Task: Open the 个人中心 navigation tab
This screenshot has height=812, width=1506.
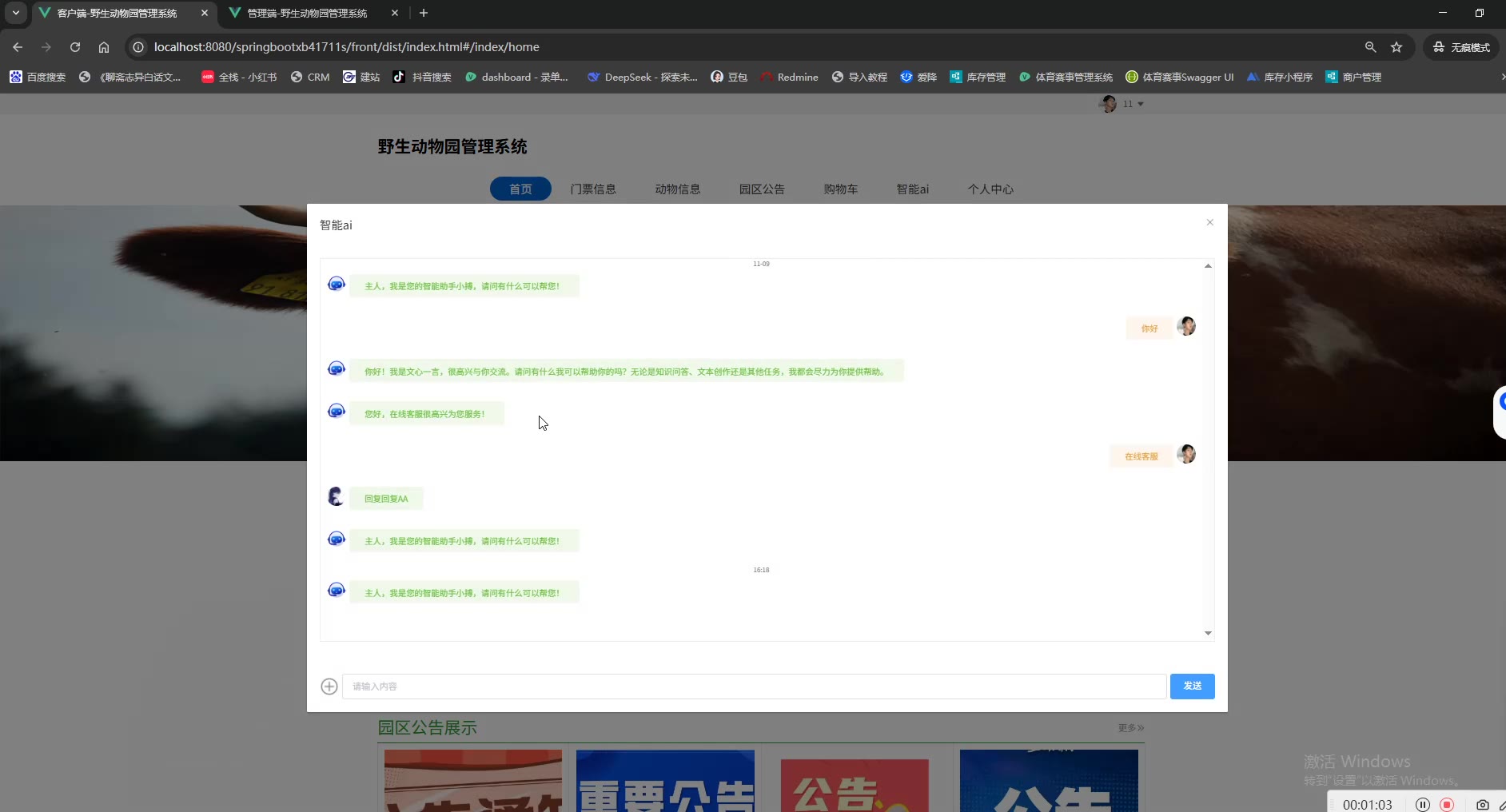Action: (x=990, y=189)
